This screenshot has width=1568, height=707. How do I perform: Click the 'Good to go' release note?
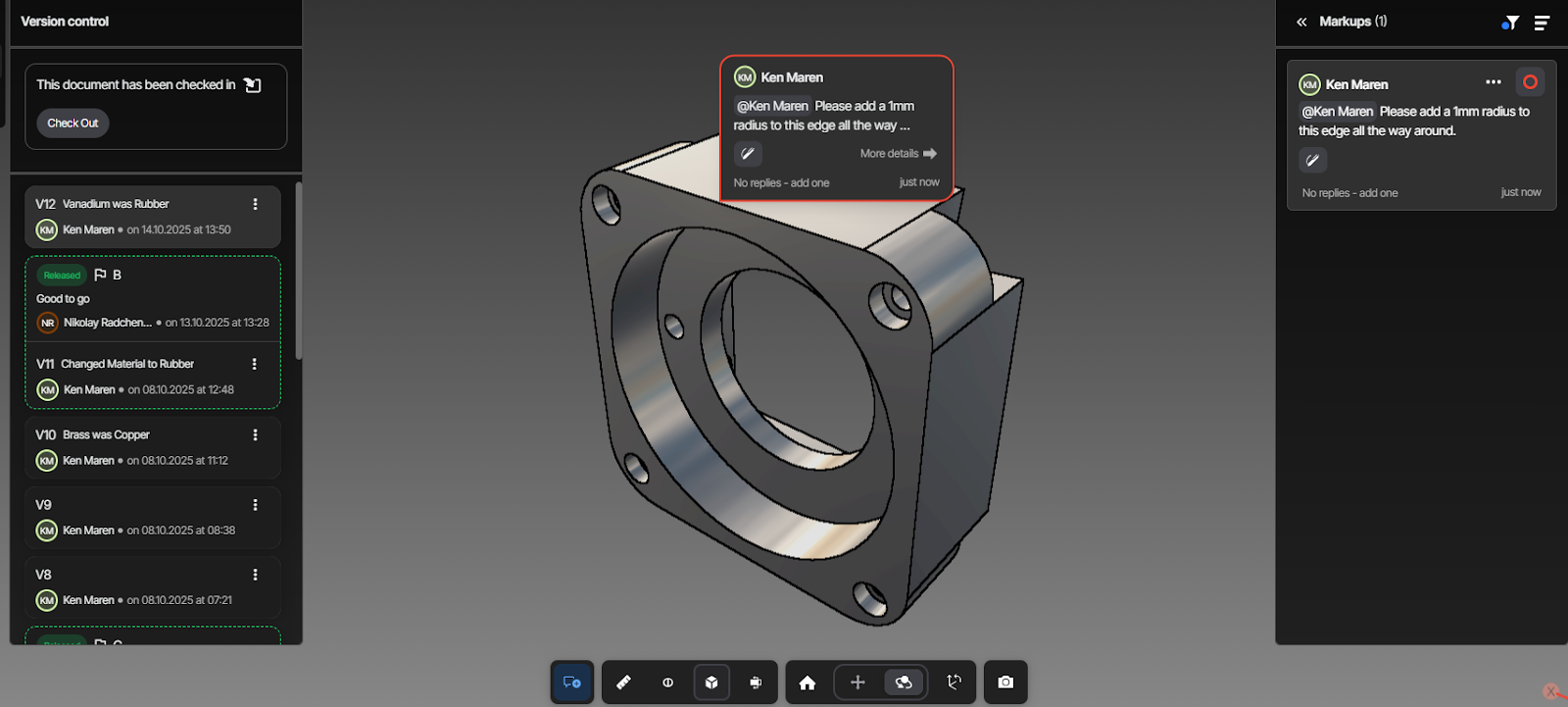(63, 299)
